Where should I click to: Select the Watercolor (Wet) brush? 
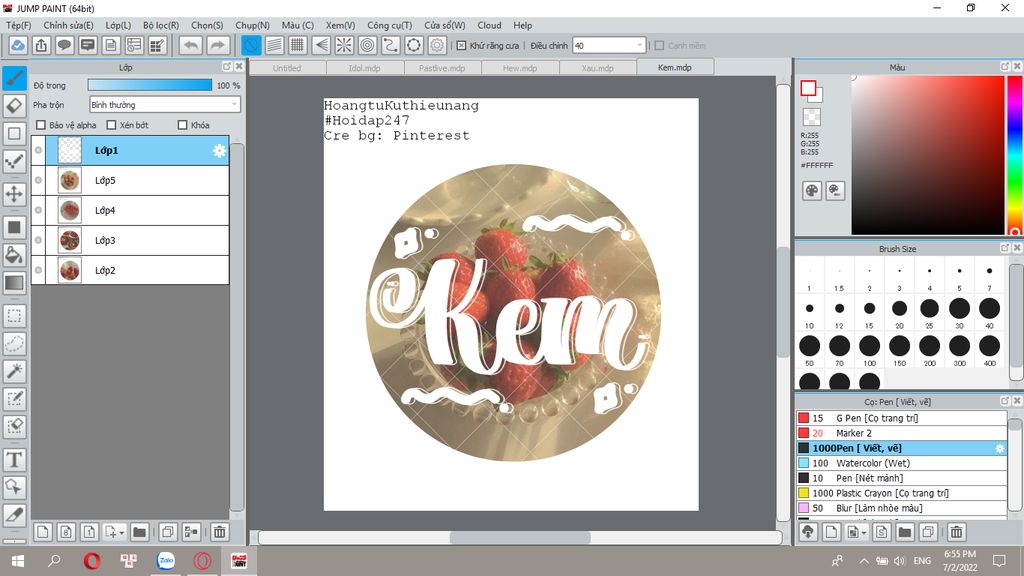(901, 463)
